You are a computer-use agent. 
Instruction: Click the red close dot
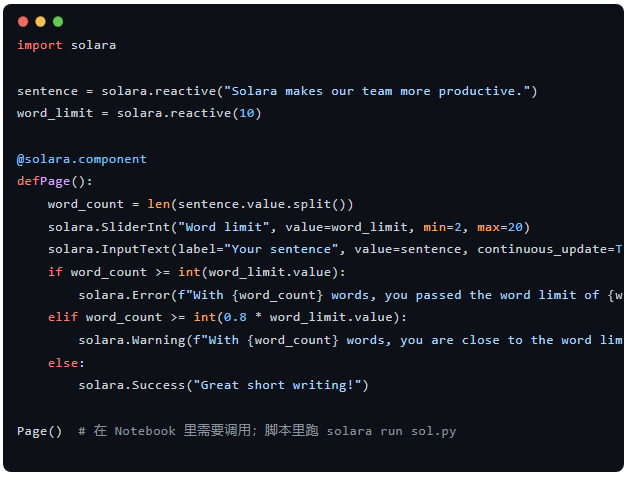[x=23, y=21]
